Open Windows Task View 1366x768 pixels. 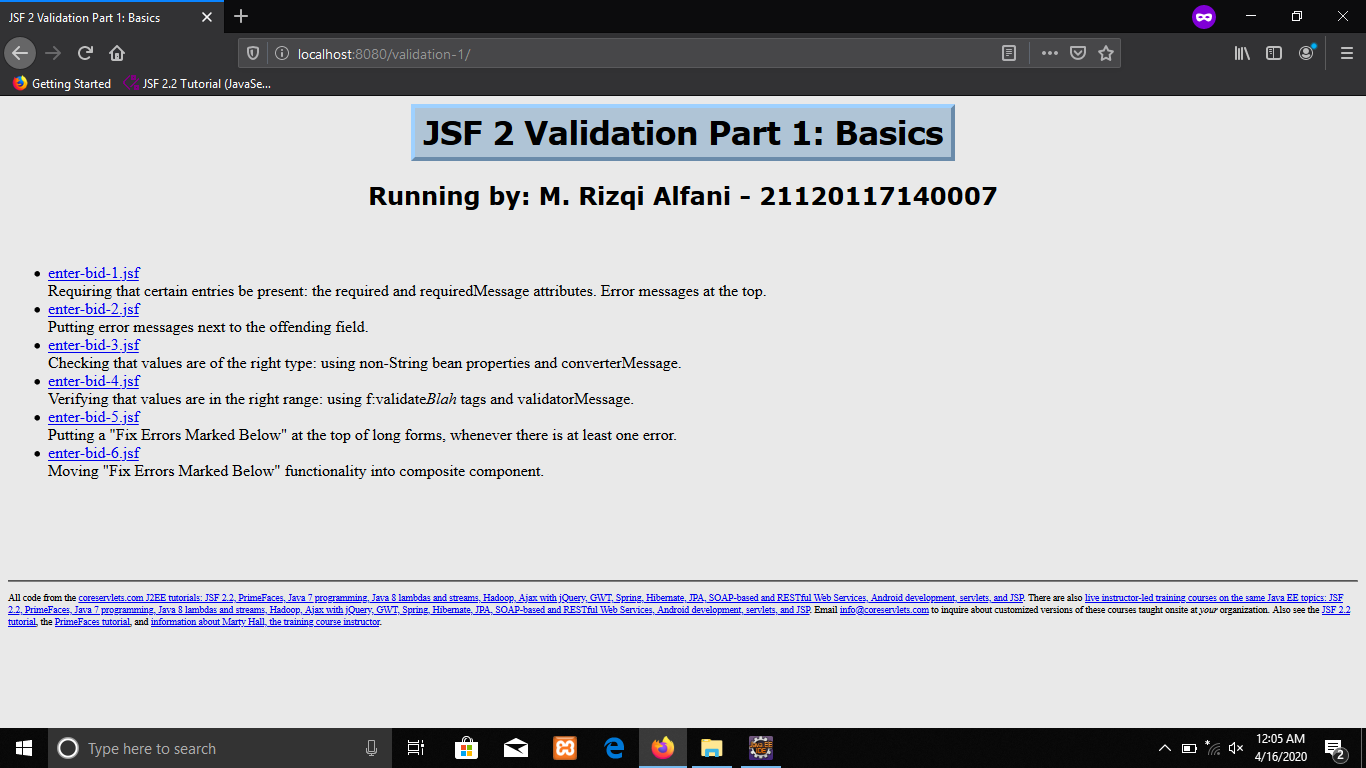(x=416, y=748)
